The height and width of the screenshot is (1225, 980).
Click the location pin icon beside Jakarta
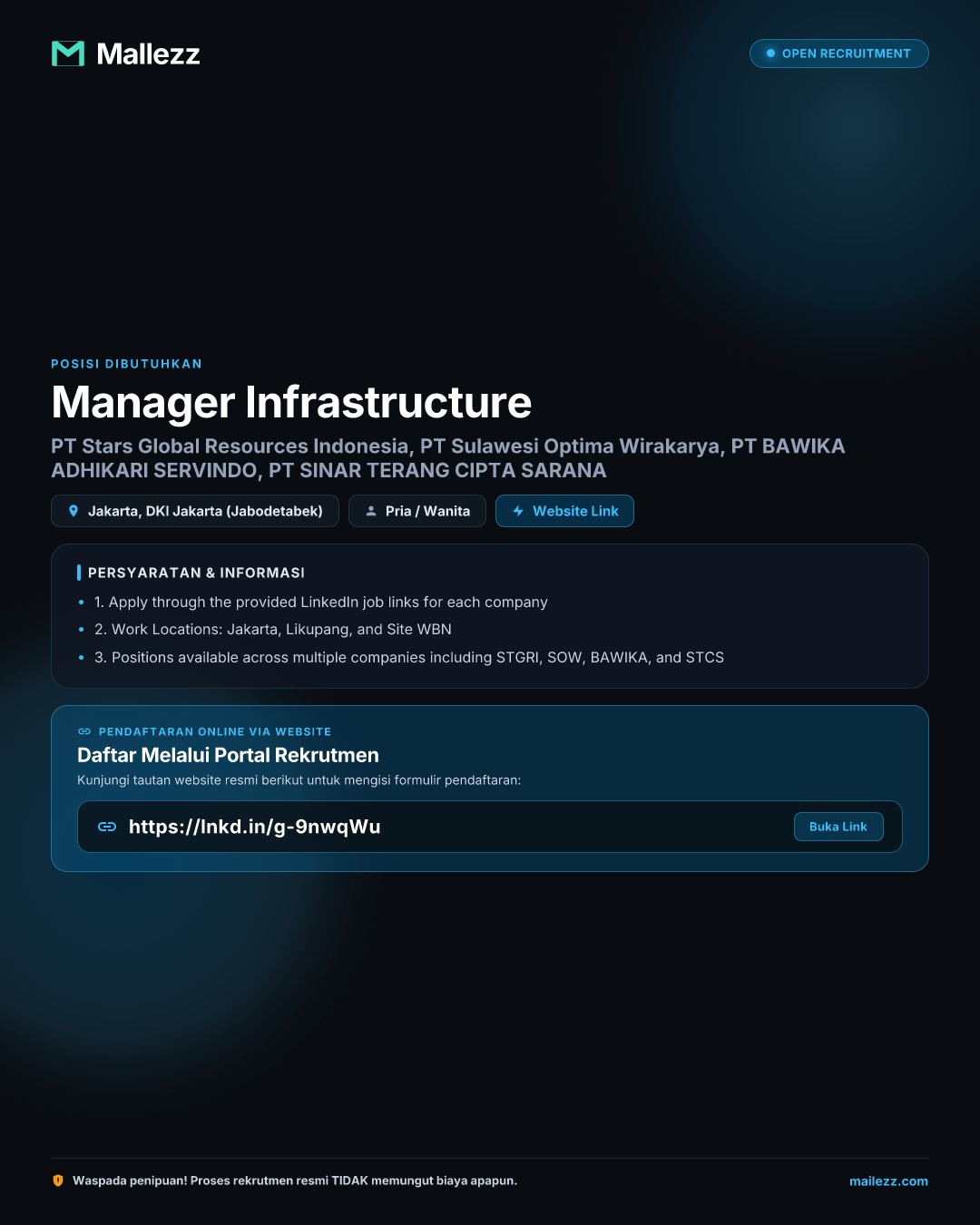[x=73, y=511]
